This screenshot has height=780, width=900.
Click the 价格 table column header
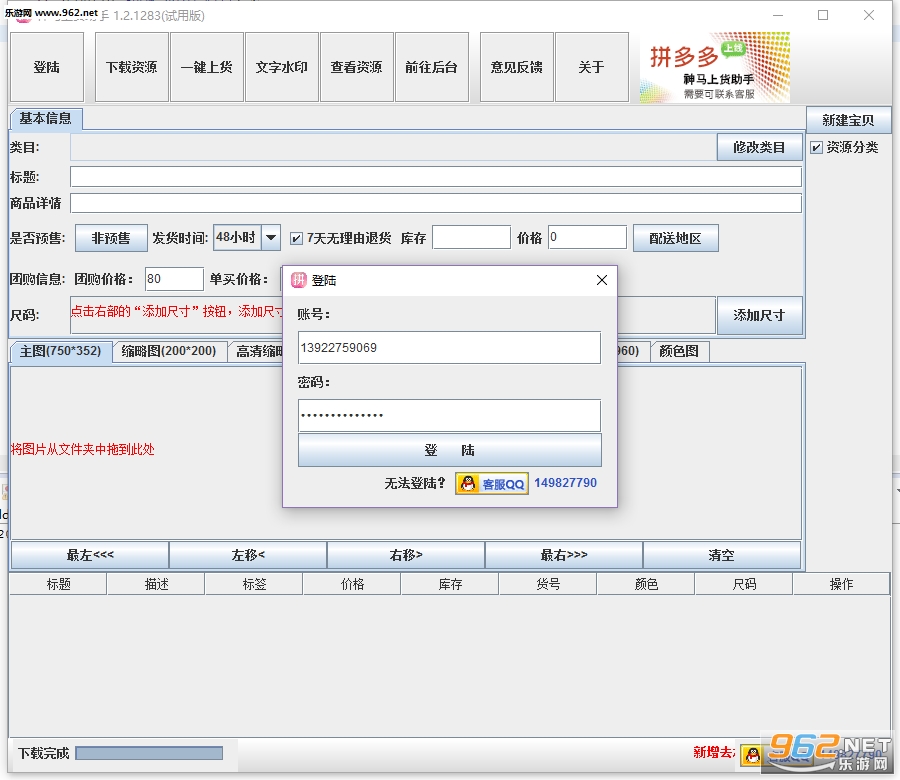[x=352, y=584]
